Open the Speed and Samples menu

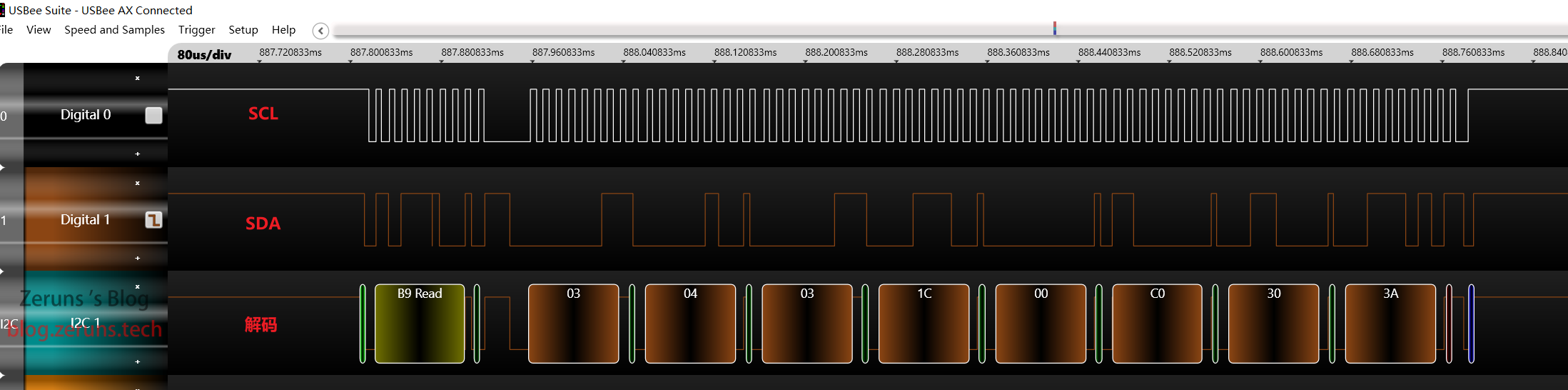pos(114,30)
